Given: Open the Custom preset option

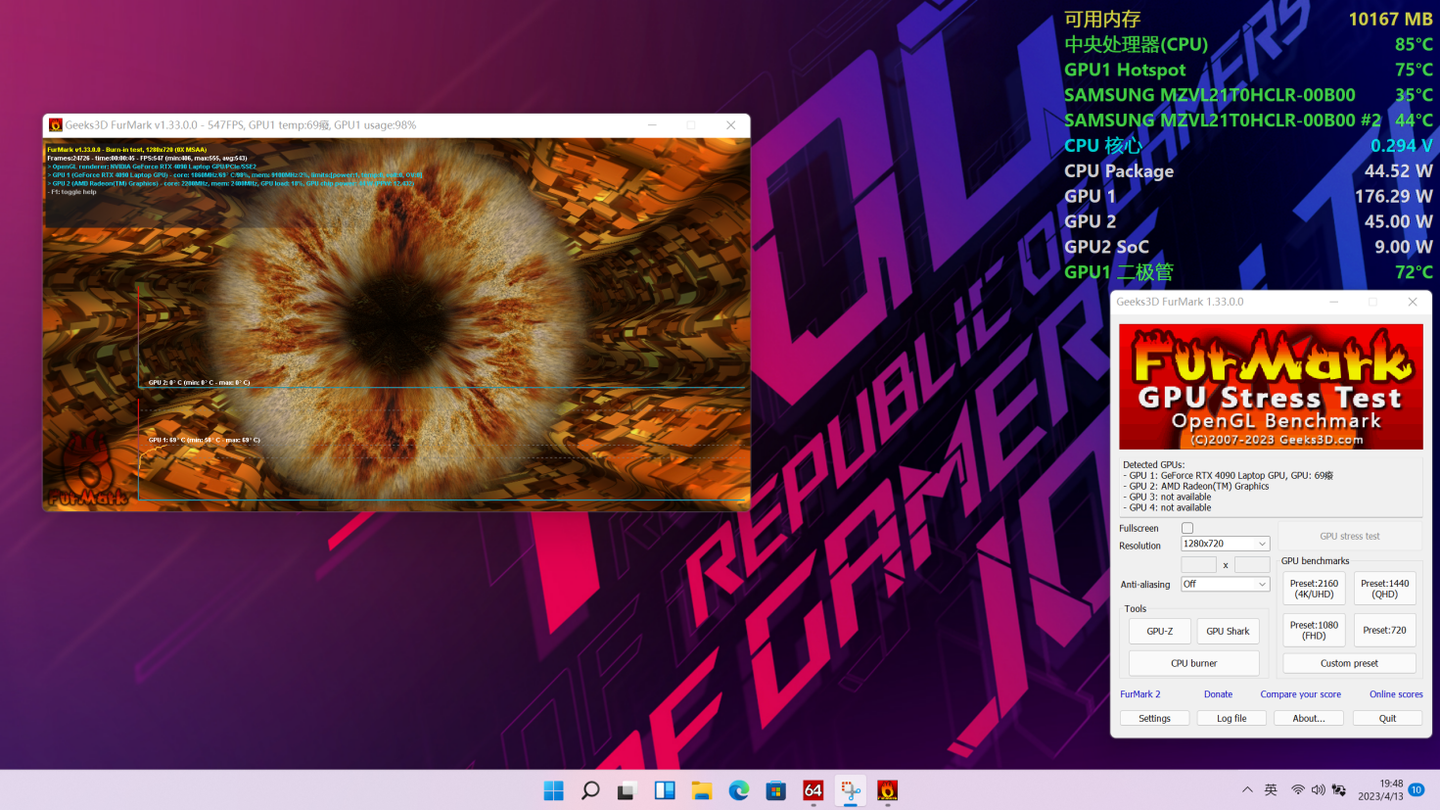Looking at the screenshot, I should [1349, 663].
